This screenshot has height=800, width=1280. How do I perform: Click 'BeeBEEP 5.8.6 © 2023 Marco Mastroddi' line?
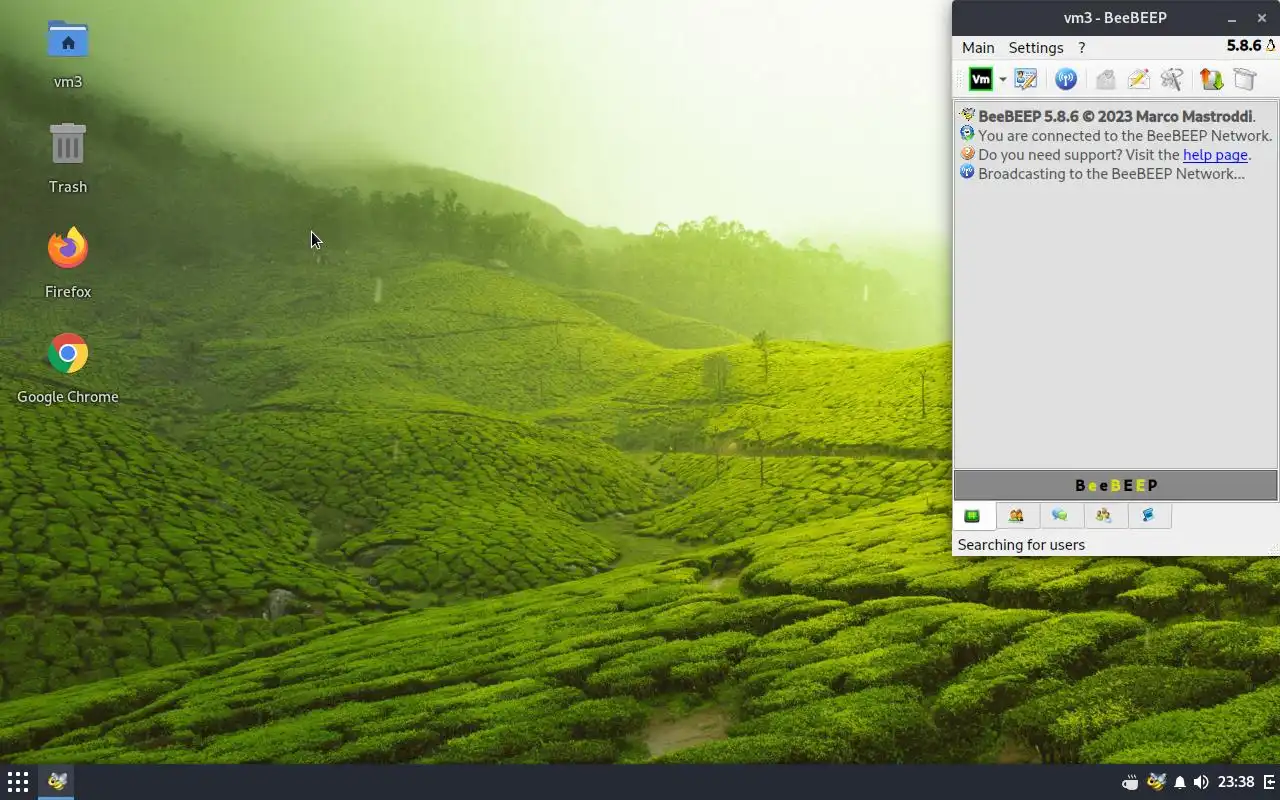point(1116,117)
